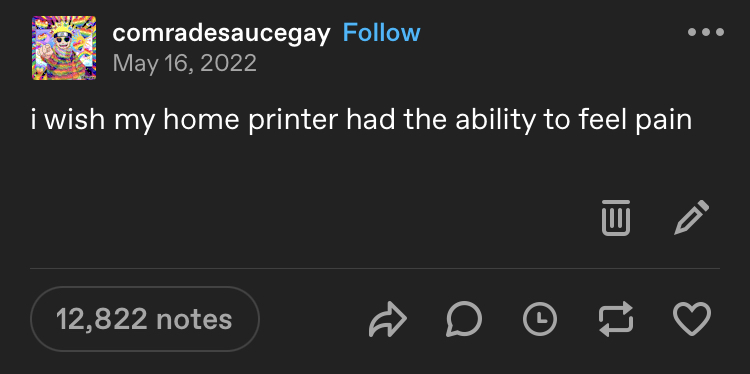Delete the post using the trash icon
750x374 pixels.
(616, 218)
